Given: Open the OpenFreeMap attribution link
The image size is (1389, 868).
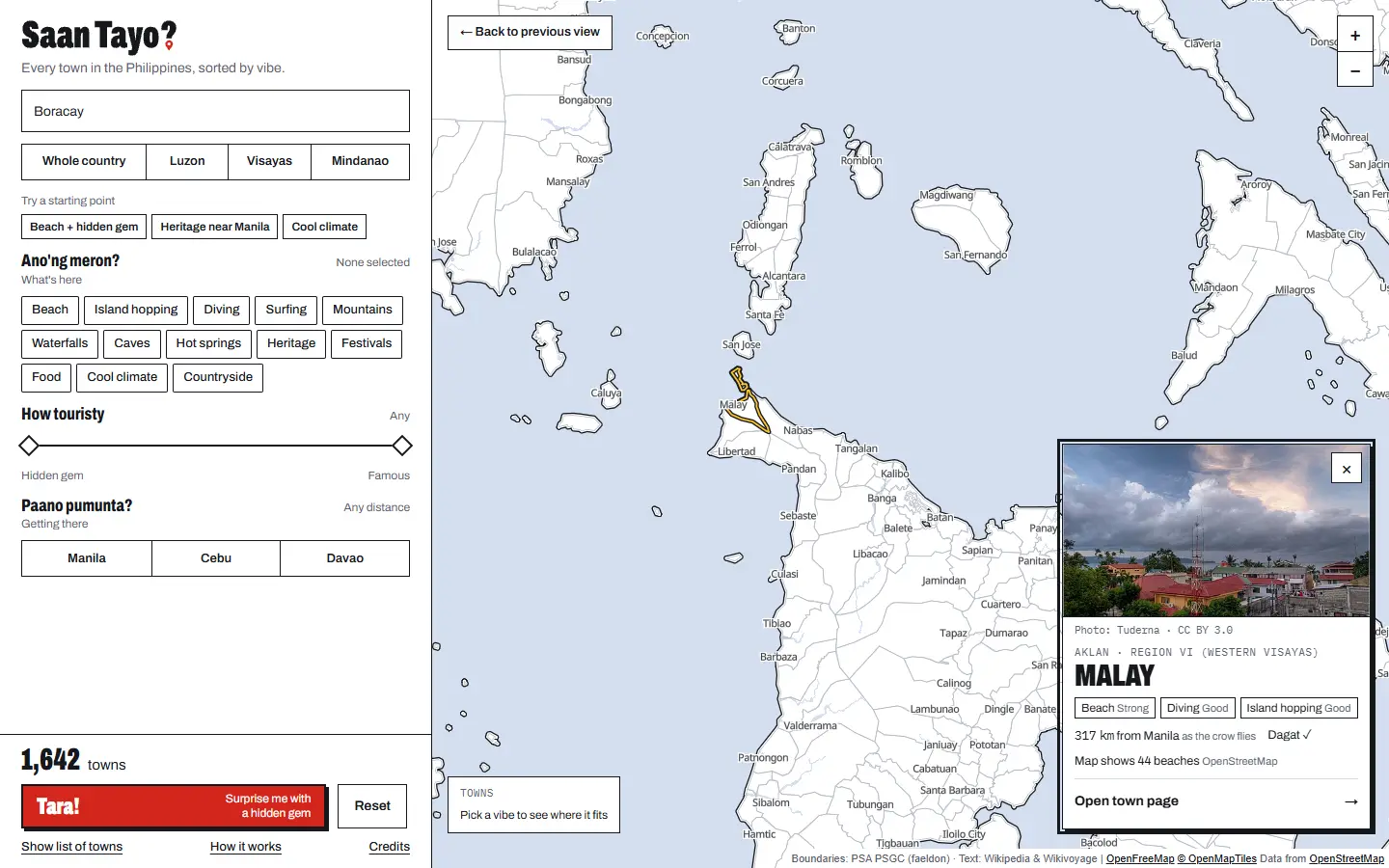Looking at the screenshot, I should tap(1140, 858).
